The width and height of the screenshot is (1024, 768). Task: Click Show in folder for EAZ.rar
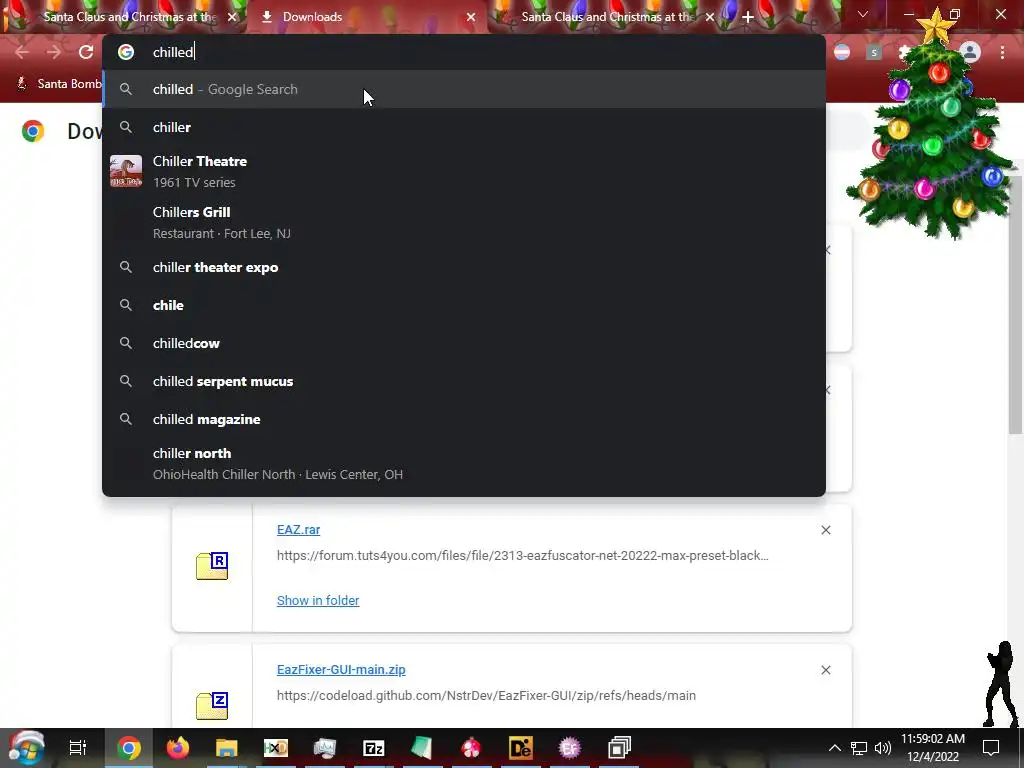click(x=318, y=600)
